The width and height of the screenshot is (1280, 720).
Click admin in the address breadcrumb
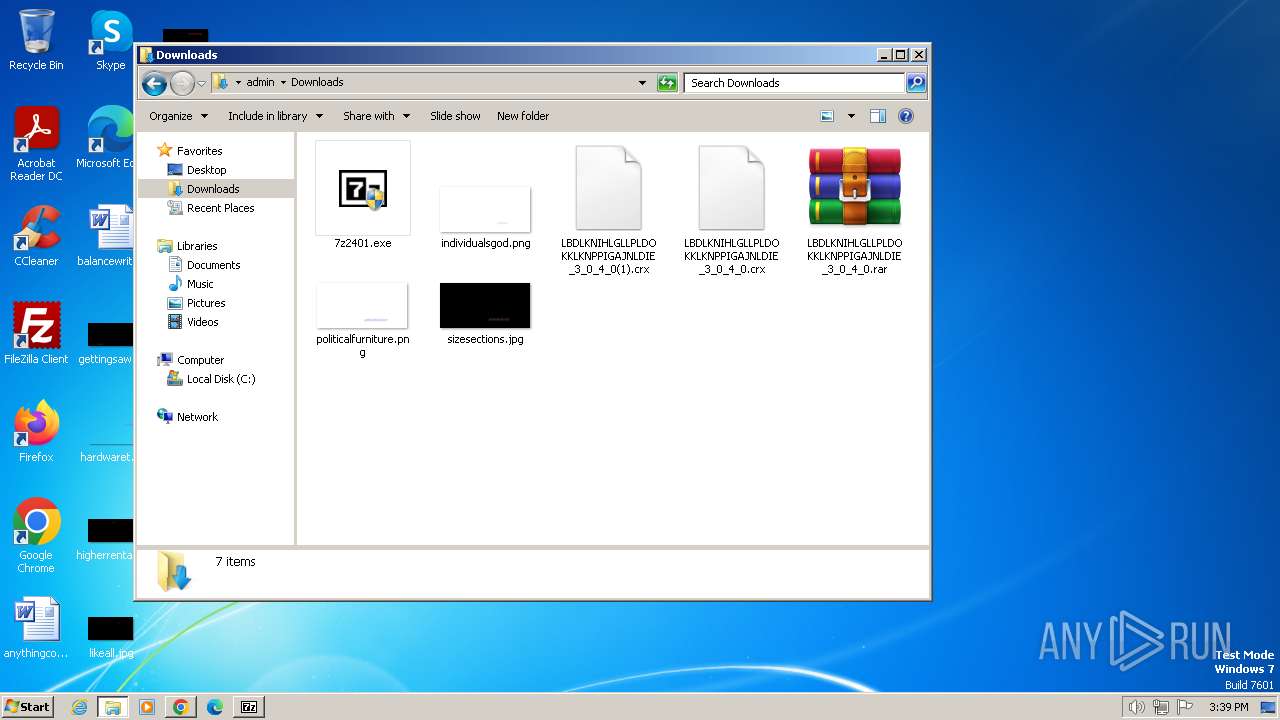(x=260, y=82)
